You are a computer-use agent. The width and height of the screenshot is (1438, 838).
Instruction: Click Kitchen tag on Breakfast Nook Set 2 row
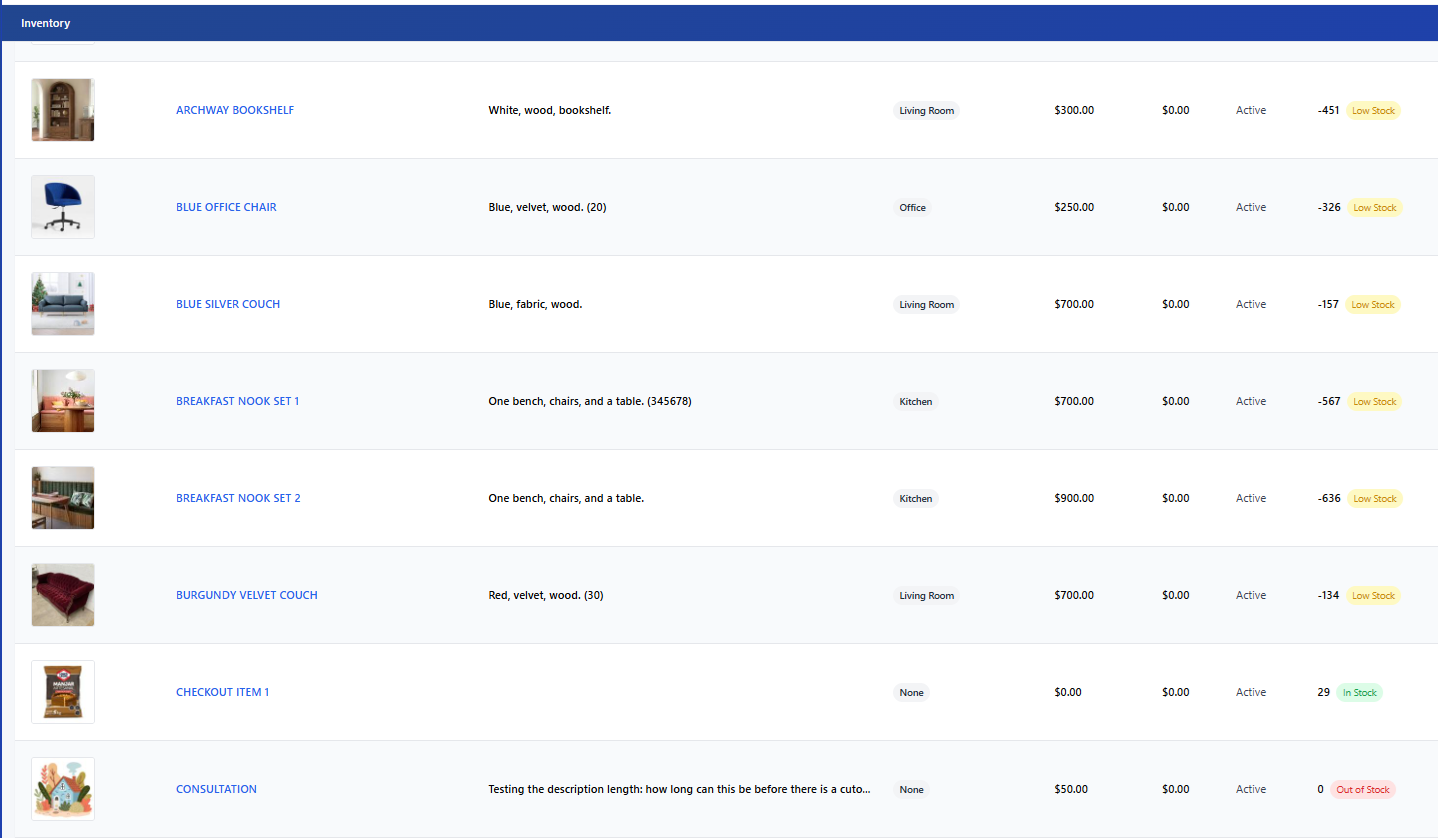[916, 499]
